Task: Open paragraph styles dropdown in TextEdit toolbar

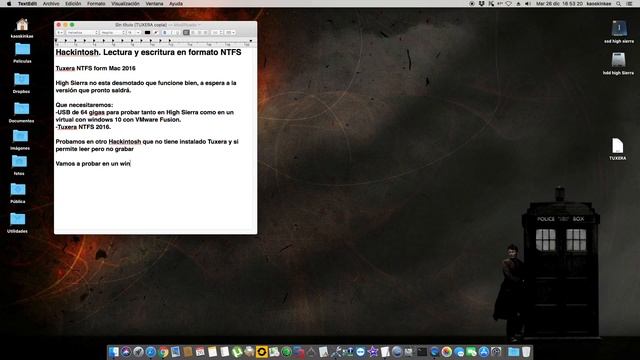Action: click(60, 33)
